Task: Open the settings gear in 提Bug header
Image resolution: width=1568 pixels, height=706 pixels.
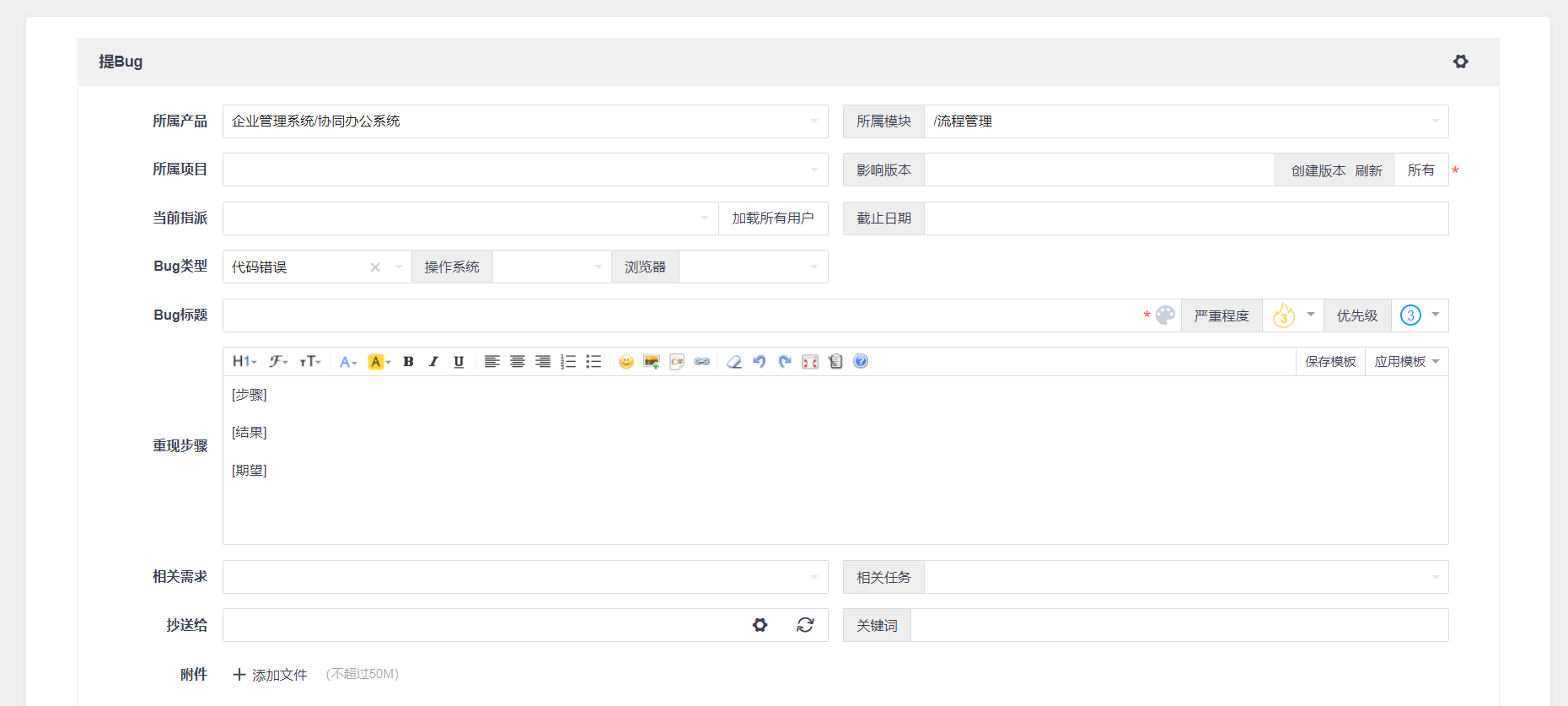Action: pos(1461,62)
